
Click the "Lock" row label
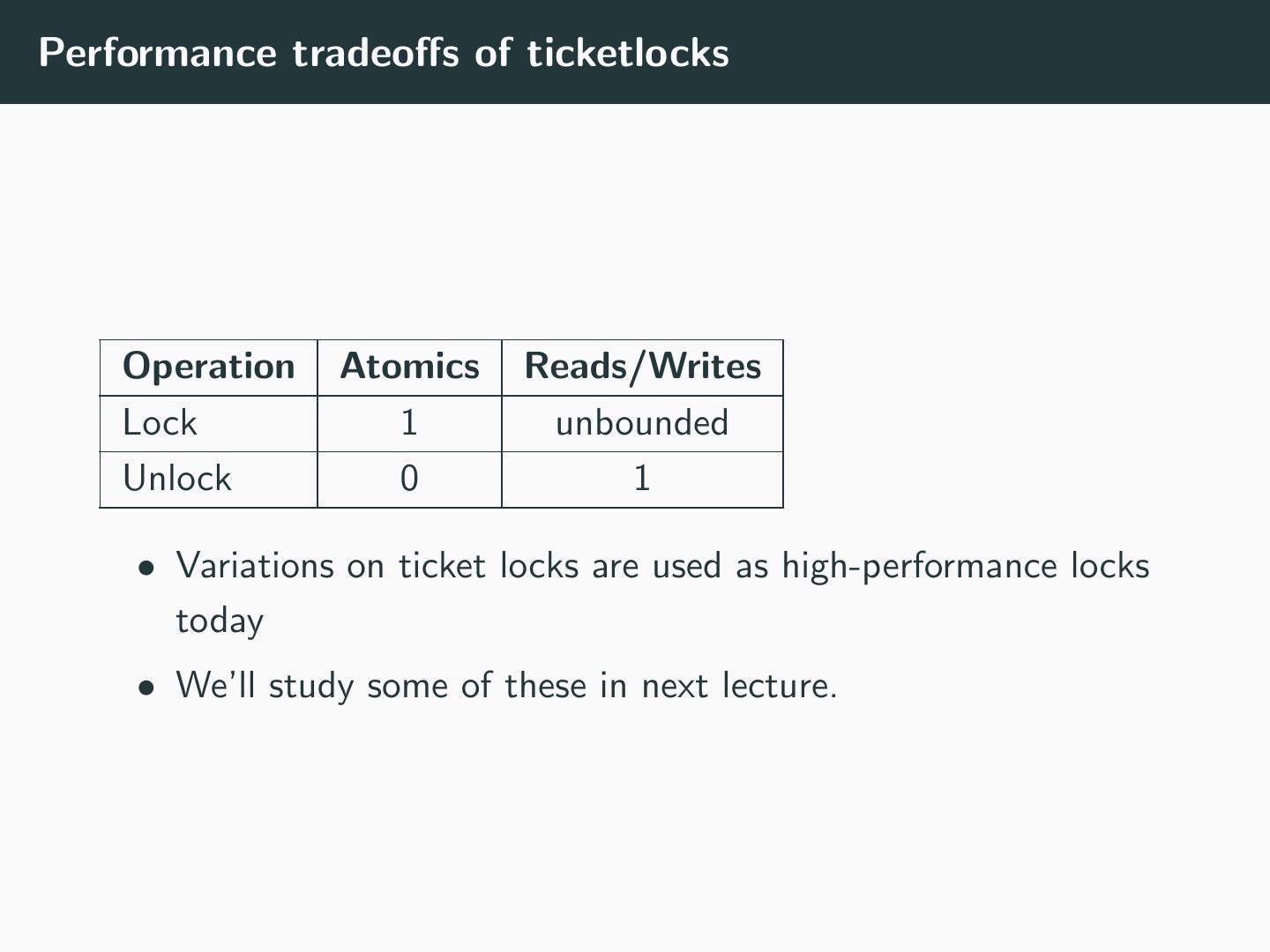[160, 423]
